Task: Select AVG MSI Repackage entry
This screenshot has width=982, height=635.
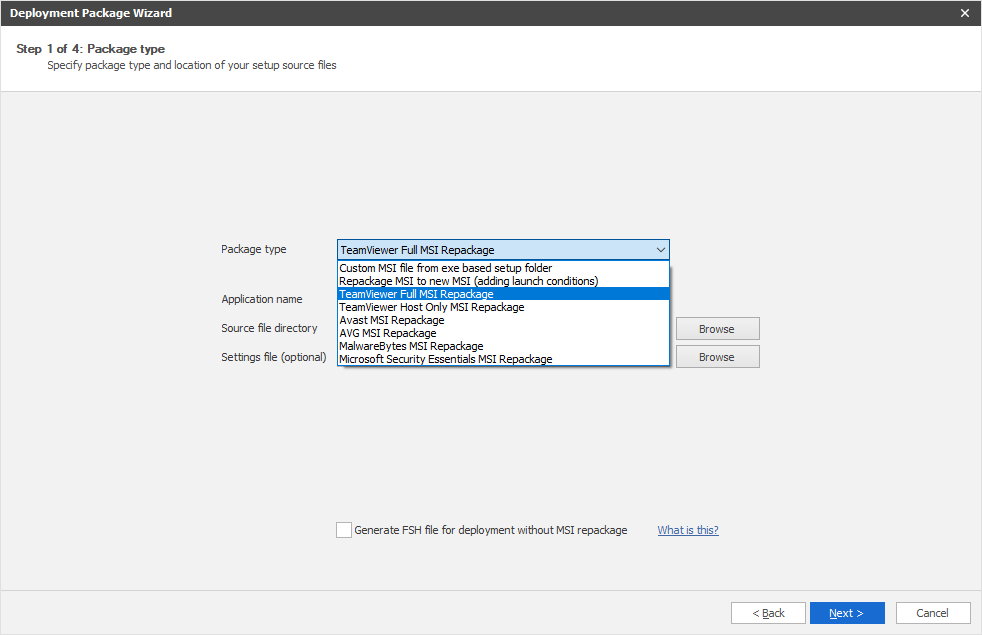Action: coord(503,333)
